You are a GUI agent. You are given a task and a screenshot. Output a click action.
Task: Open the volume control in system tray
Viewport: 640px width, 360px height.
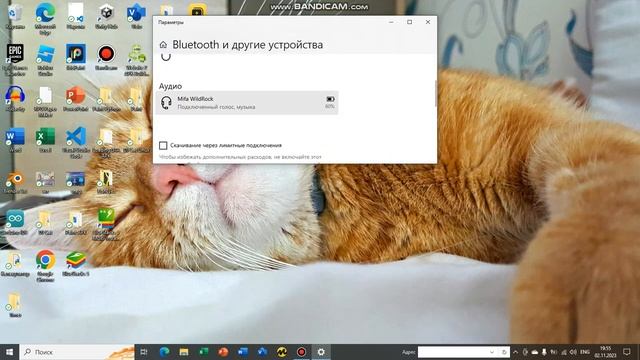click(x=573, y=352)
